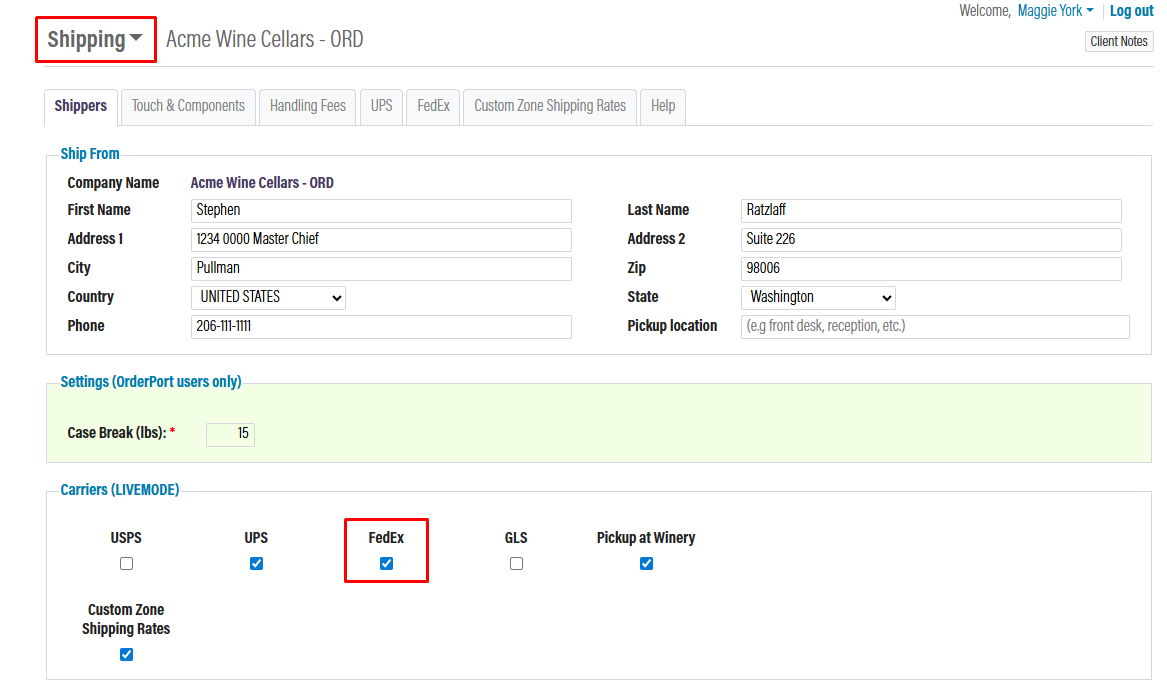Image resolution: width=1167 pixels, height=694 pixels.
Task: Click the Last Name field
Action: click(x=931, y=211)
